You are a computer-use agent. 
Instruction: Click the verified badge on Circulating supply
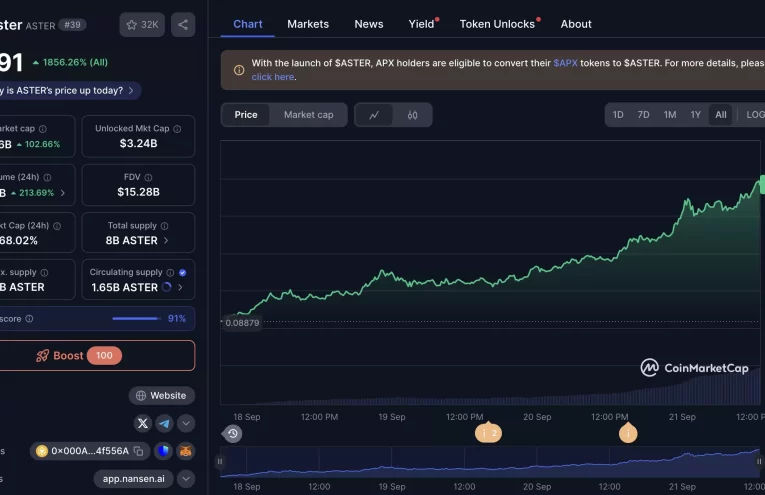[x=182, y=273]
